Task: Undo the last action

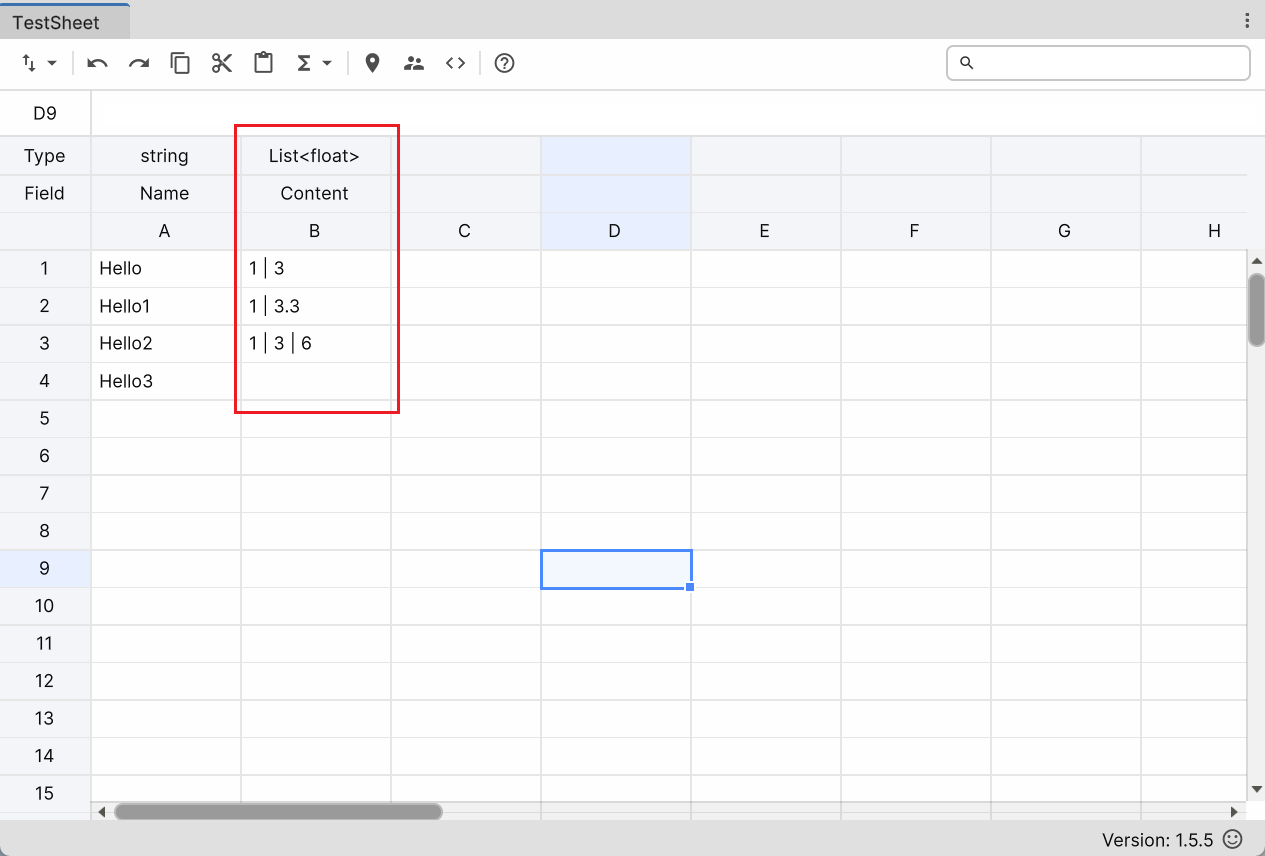Action: click(x=97, y=63)
